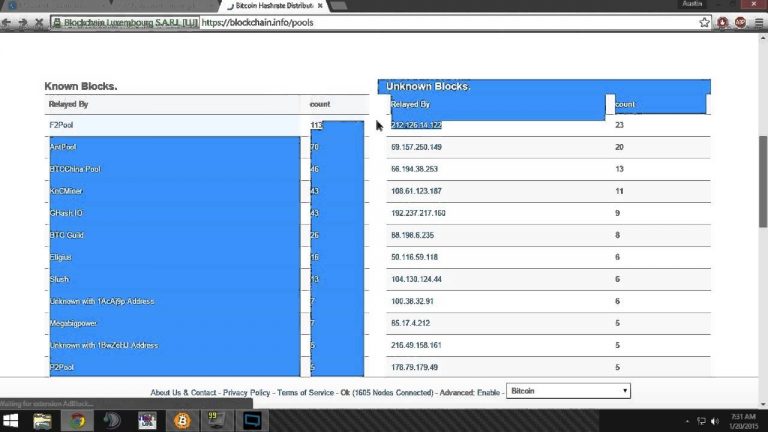Click the browser back arrow
768x432 pixels.
[x=7, y=23]
